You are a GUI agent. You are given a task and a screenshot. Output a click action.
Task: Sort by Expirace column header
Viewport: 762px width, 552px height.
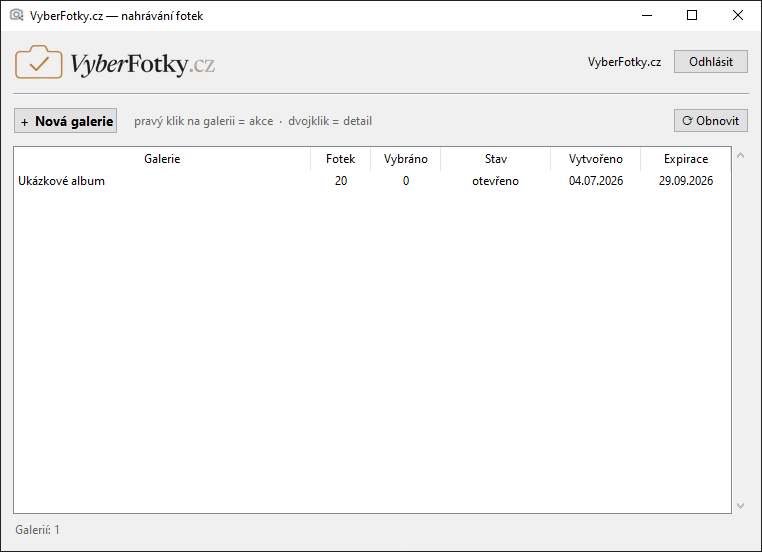[686, 159]
